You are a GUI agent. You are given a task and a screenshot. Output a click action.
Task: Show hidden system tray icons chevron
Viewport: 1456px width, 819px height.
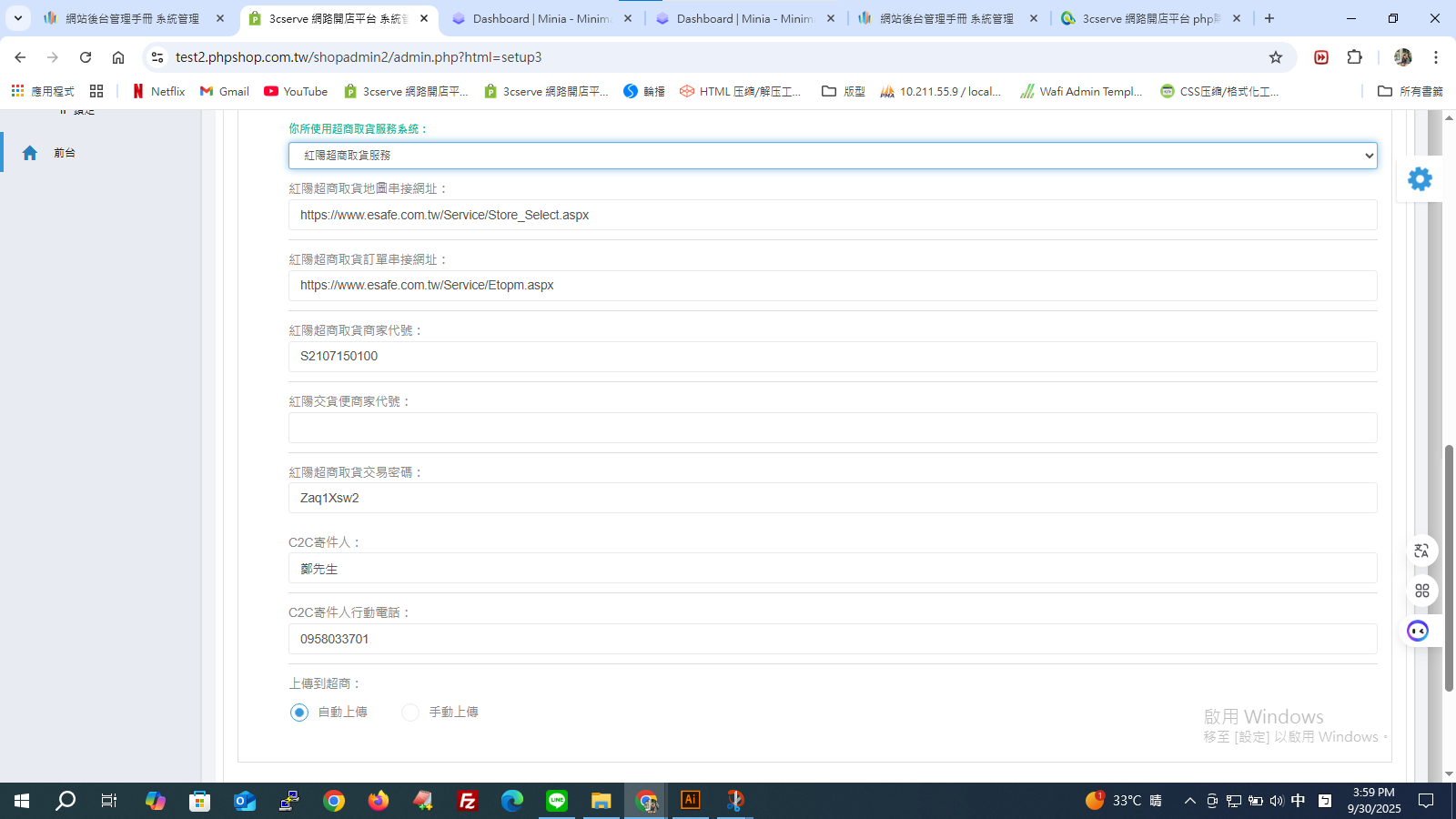tap(1189, 801)
